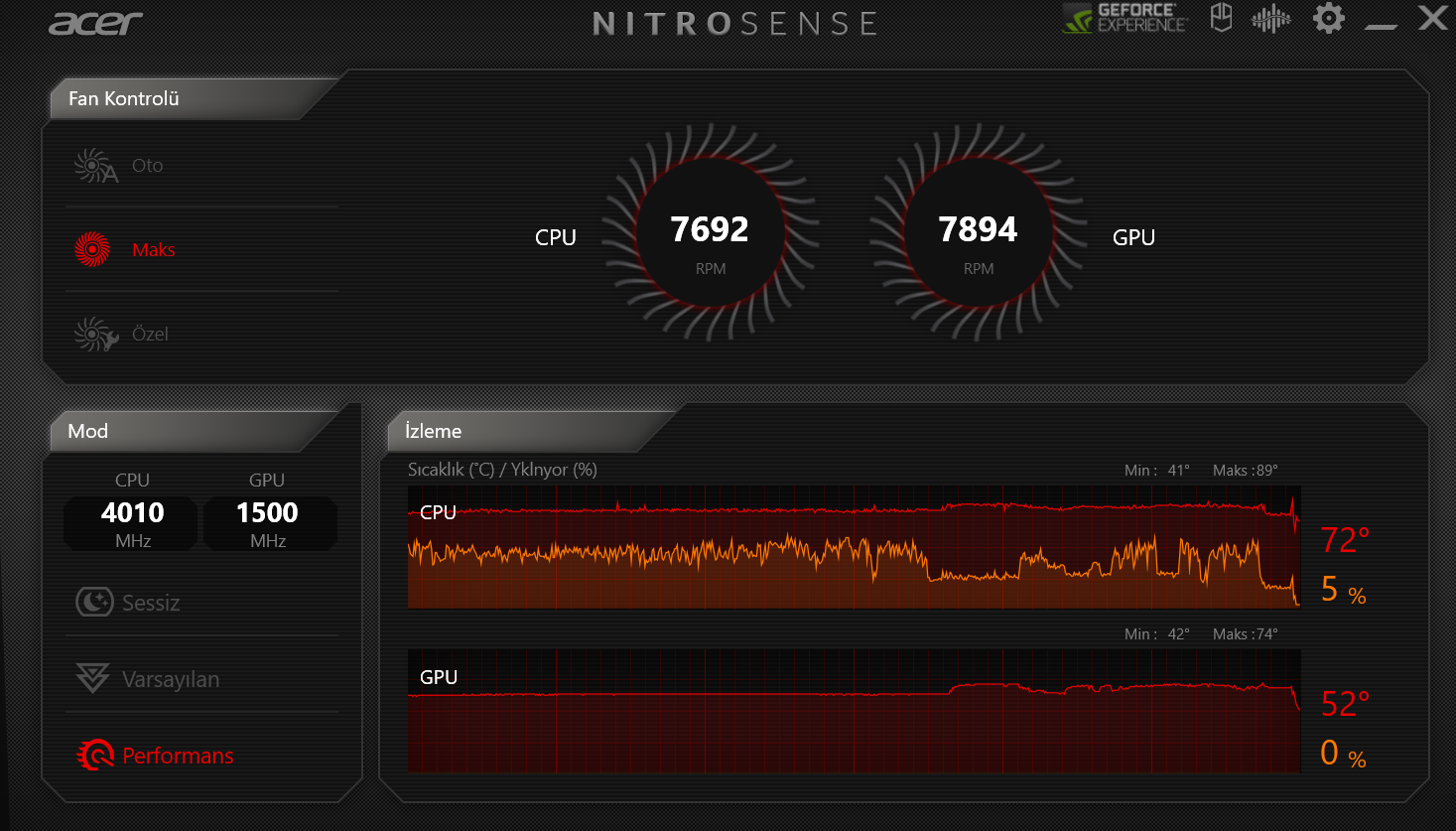Click the CPU temperature and load graph
1456x831 pixels.
(x=854, y=547)
